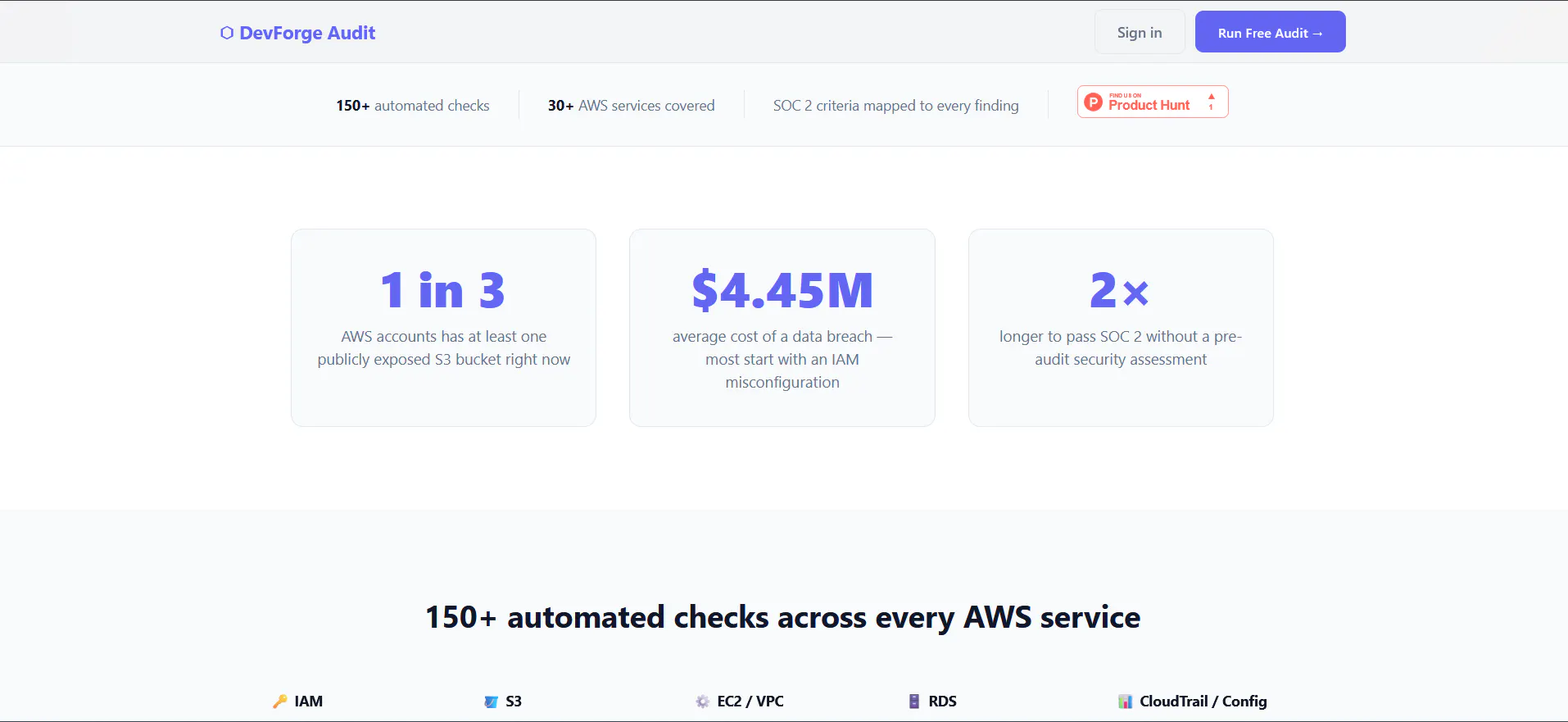This screenshot has width=1568, height=722.
Task: Click the '2×' statistic card
Action: [x=1121, y=328]
